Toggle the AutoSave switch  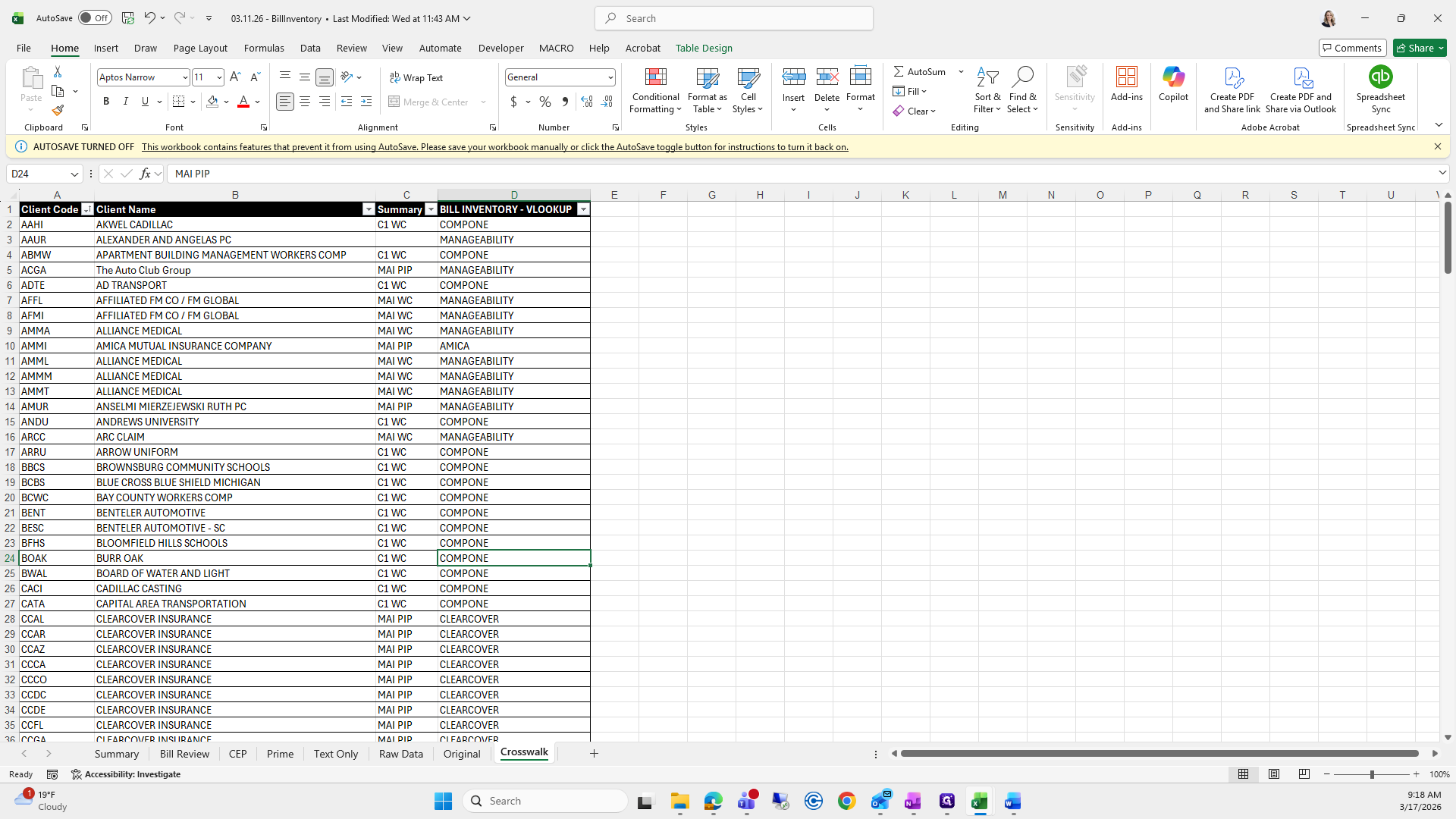[x=95, y=18]
